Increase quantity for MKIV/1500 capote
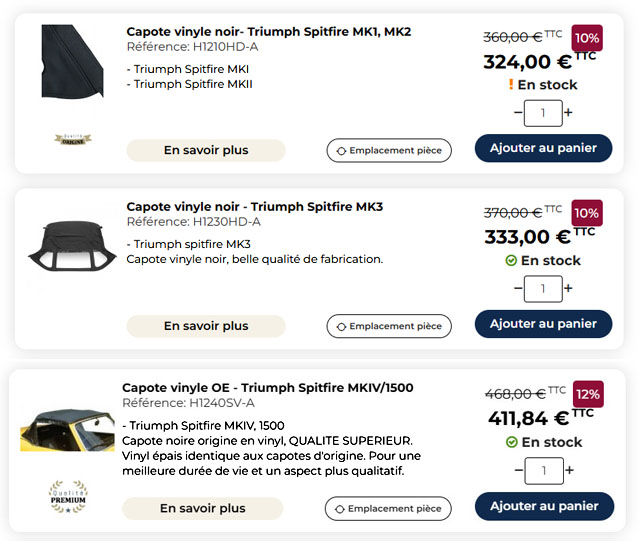 (568, 470)
